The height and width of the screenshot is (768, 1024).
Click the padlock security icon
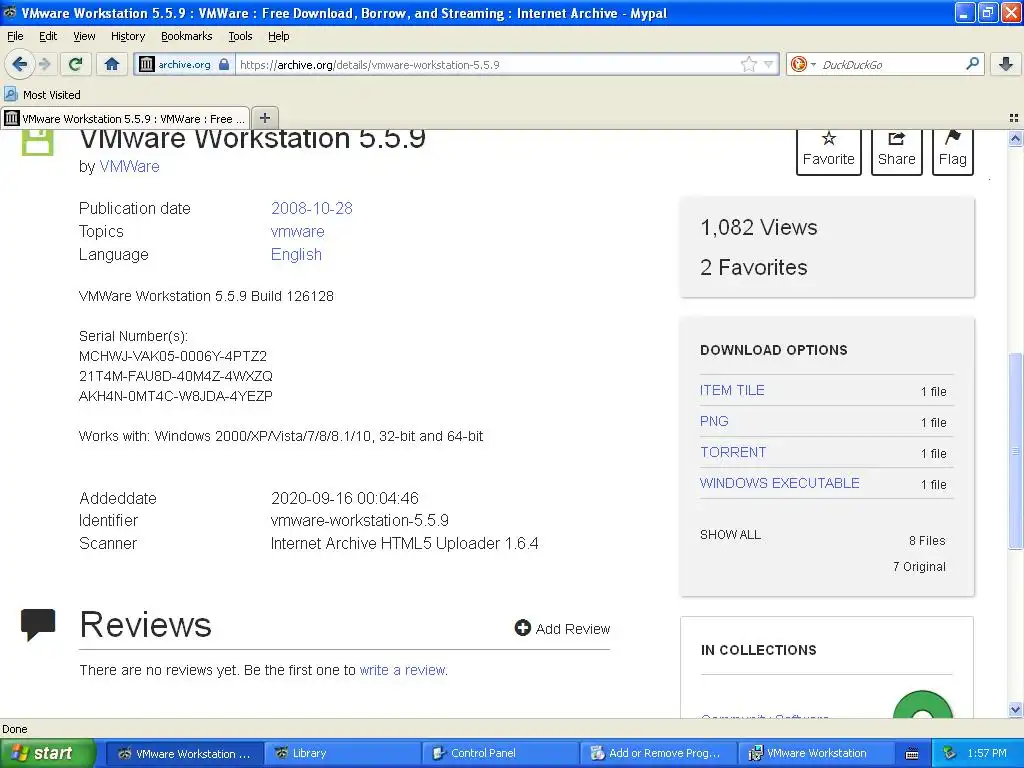pyautogui.click(x=224, y=64)
